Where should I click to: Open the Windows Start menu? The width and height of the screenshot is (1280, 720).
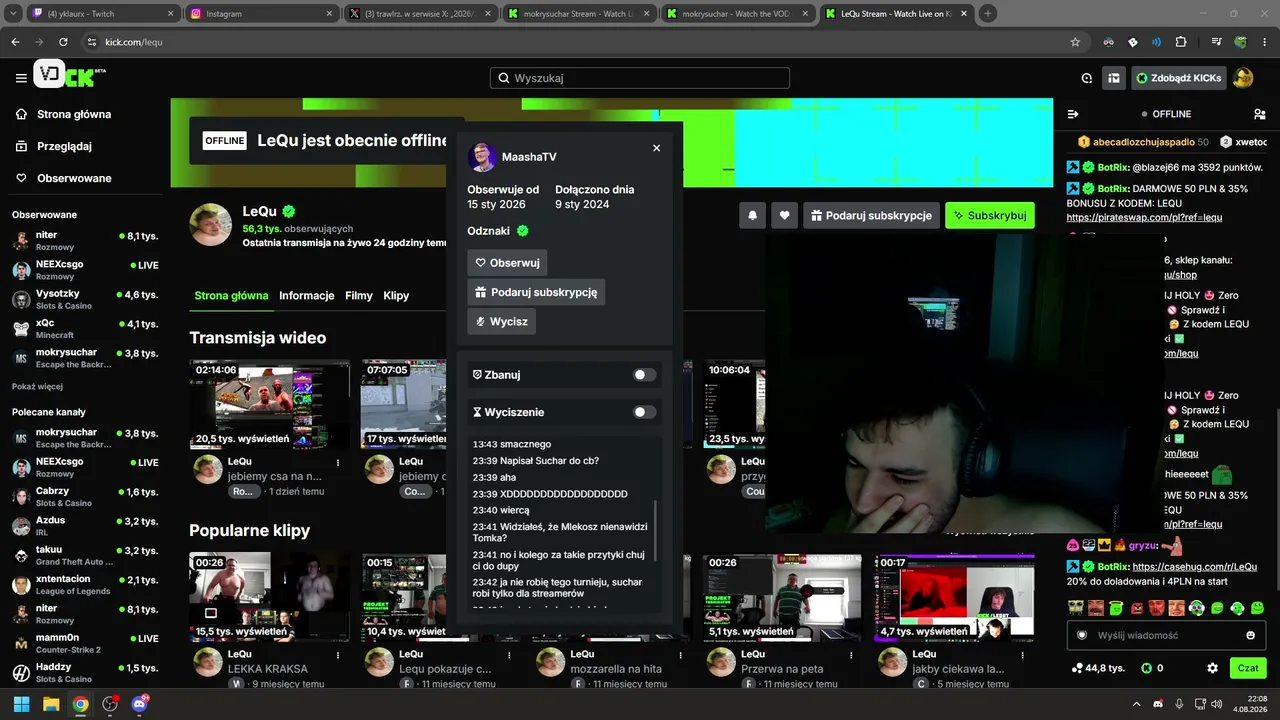(x=21, y=704)
